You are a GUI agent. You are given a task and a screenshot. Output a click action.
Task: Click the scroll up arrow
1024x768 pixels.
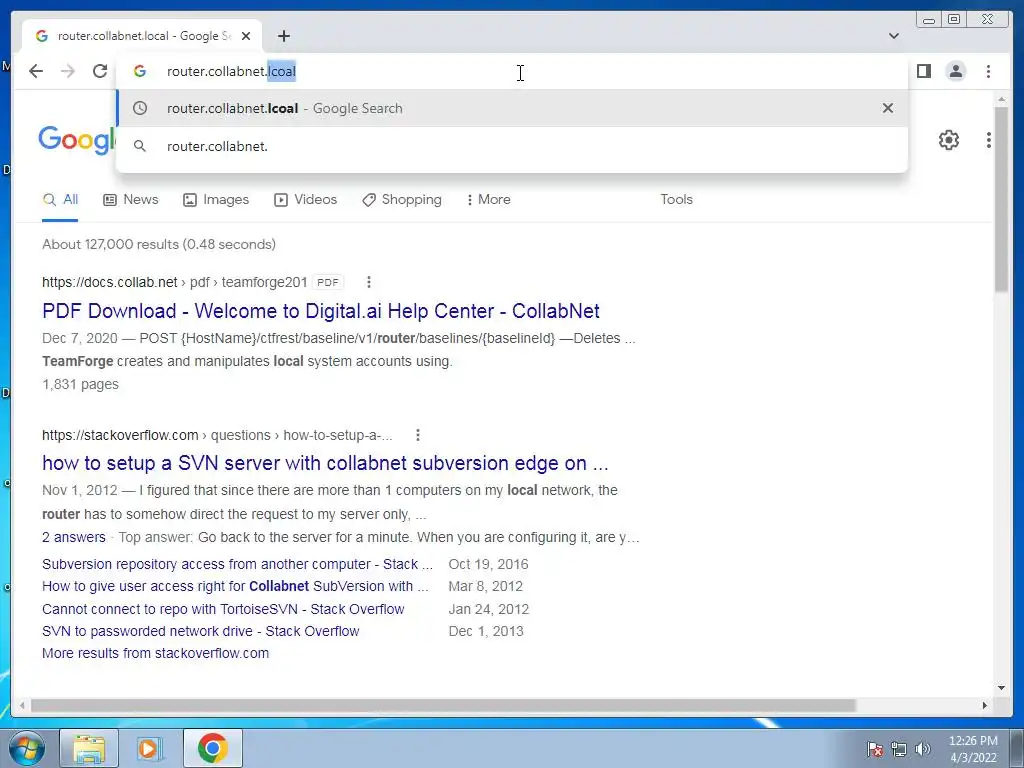pos(1001,99)
